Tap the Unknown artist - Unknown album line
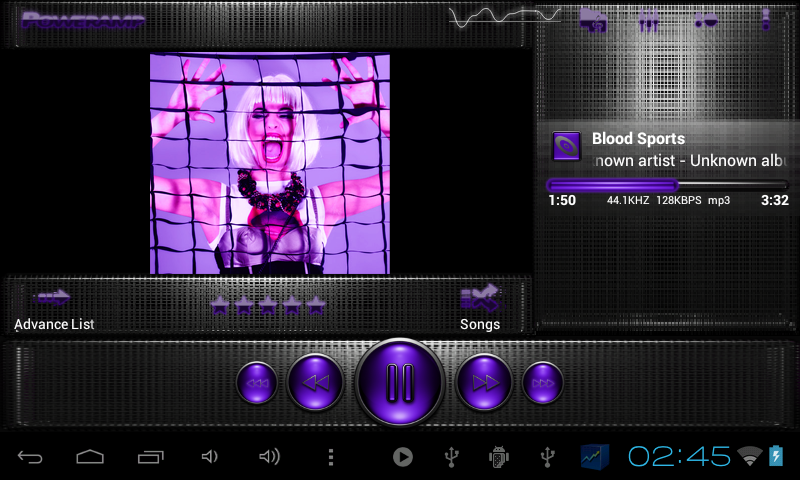Screen dimensions: 800x480 tap(690, 161)
